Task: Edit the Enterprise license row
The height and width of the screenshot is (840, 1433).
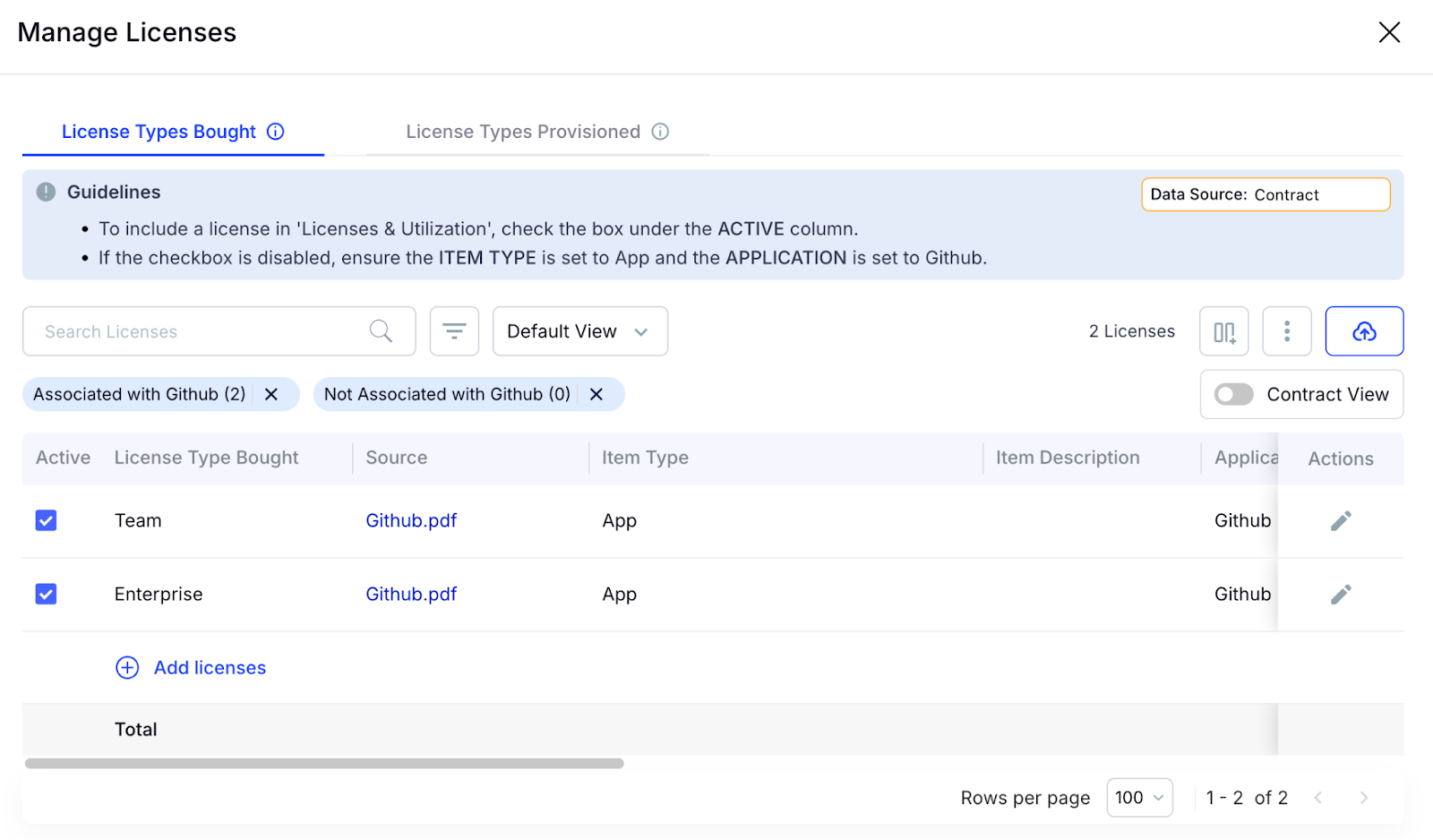Action: pyautogui.click(x=1341, y=594)
